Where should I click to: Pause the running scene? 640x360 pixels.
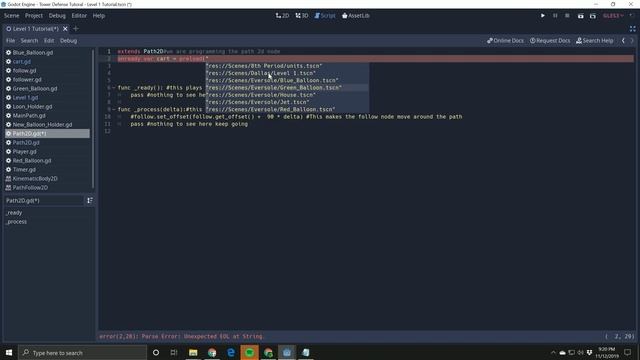555,16
